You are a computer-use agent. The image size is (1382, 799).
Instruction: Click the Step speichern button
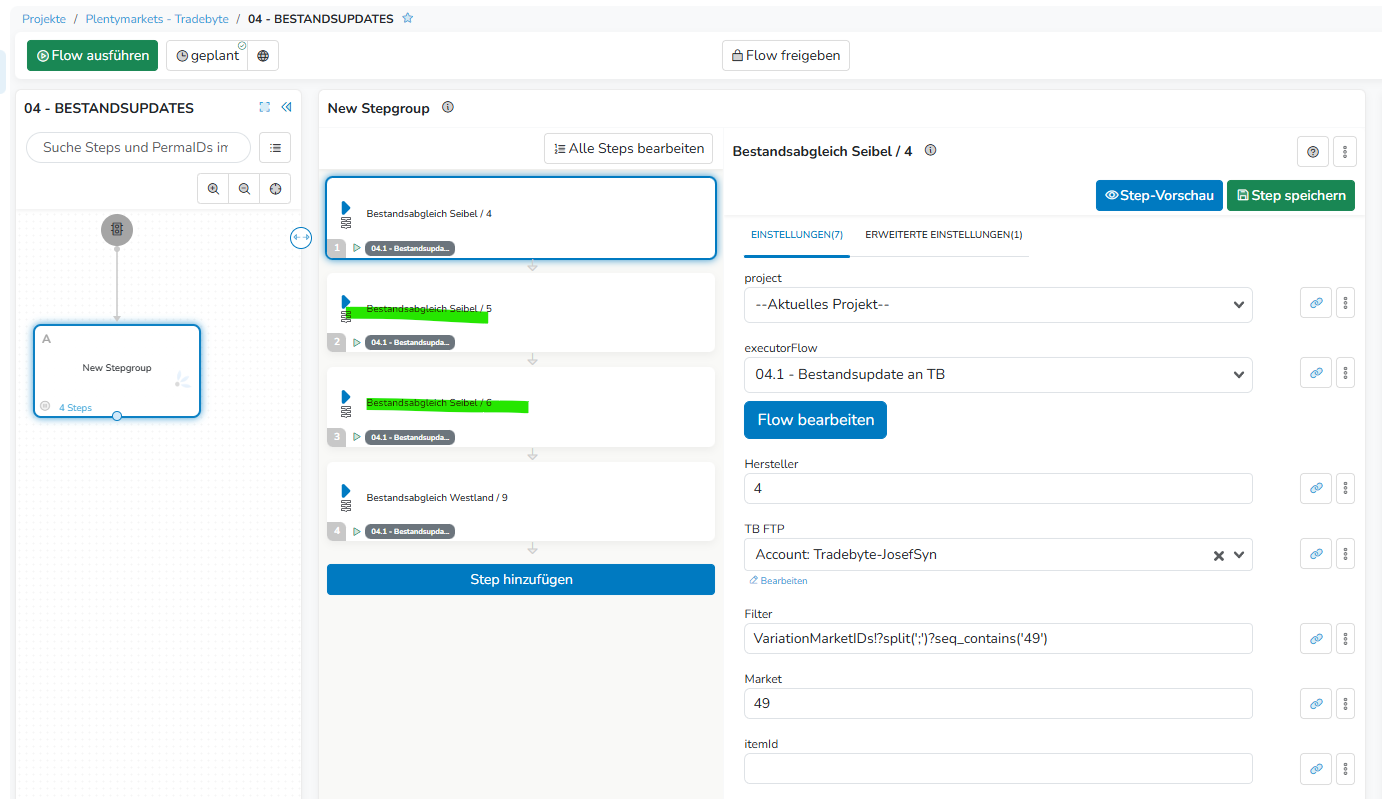pyautogui.click(x=1290, y=195)
